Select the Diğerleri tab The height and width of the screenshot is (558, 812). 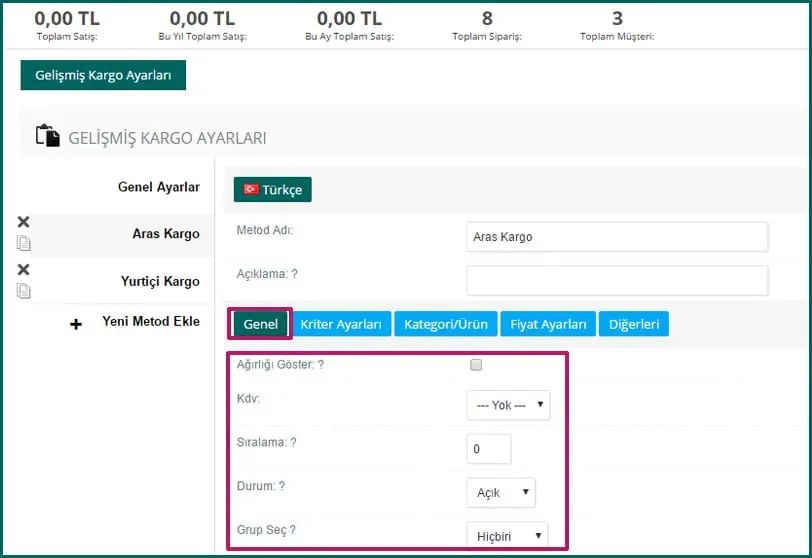click(636, 324)
